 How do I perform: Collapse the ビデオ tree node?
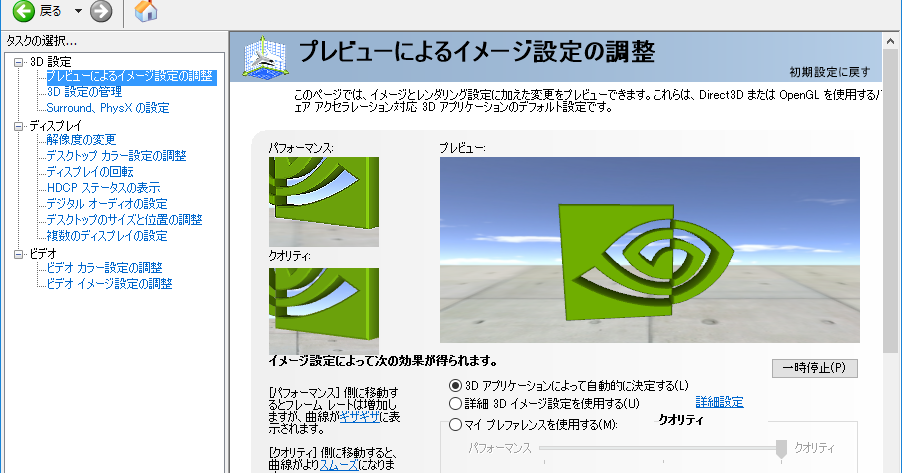click(x=19, y=254)
